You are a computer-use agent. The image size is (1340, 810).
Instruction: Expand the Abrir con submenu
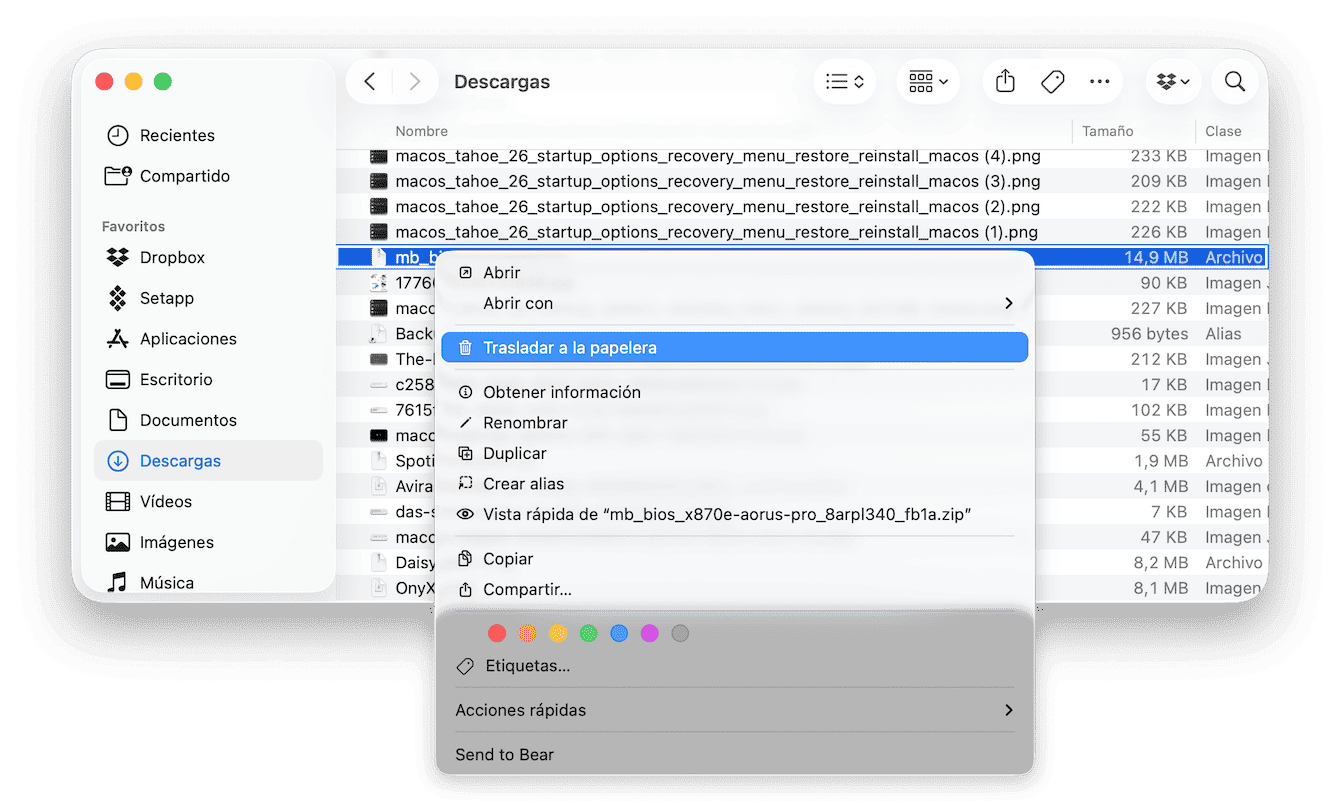click(735, 303)
